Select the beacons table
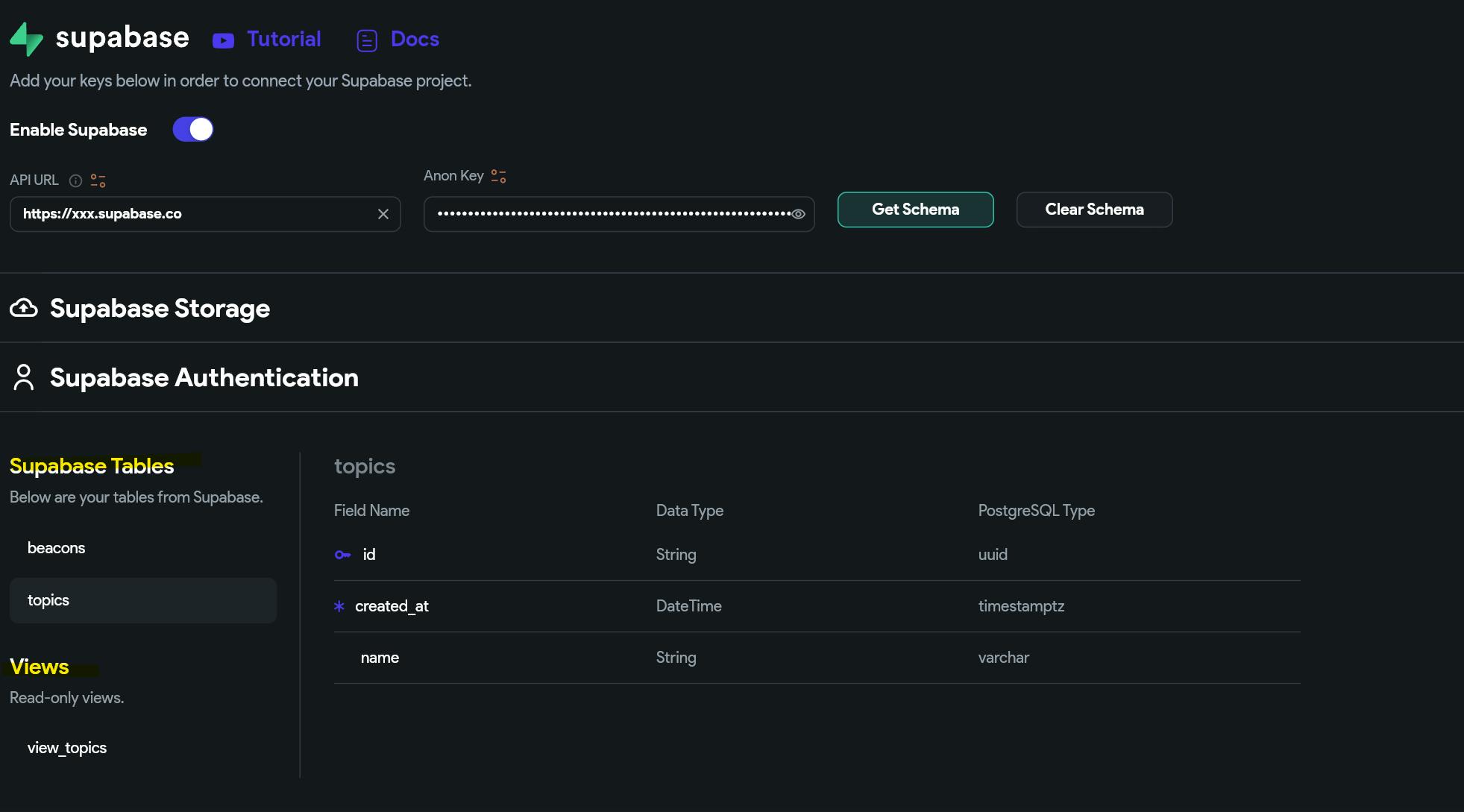The image size is (1464, 812). 57,548
